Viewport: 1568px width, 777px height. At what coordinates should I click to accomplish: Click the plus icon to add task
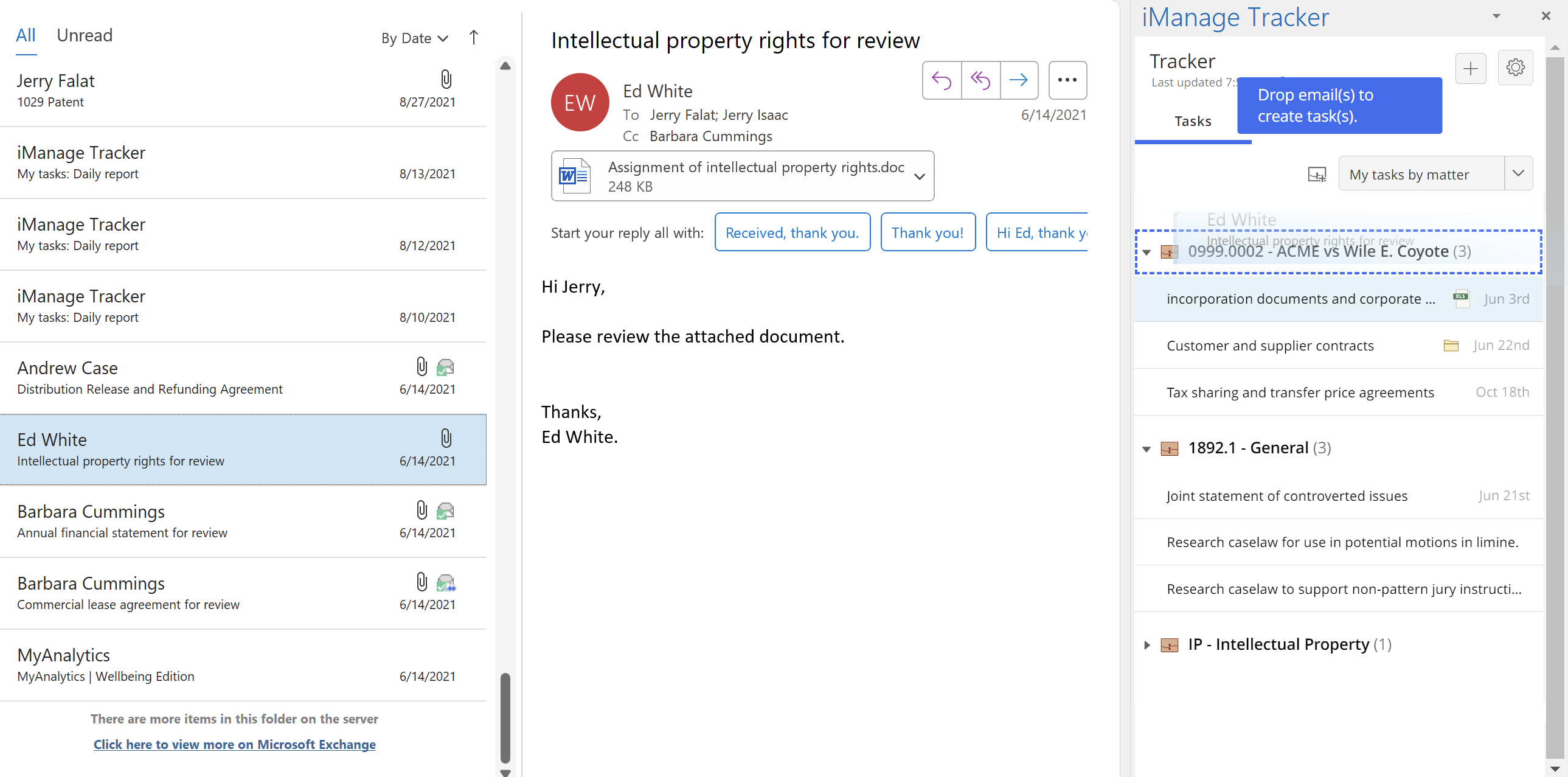tap(1470, 68)
